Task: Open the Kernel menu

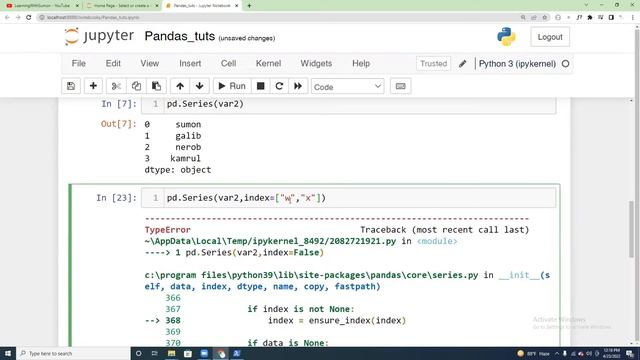Action: point(268,64)
